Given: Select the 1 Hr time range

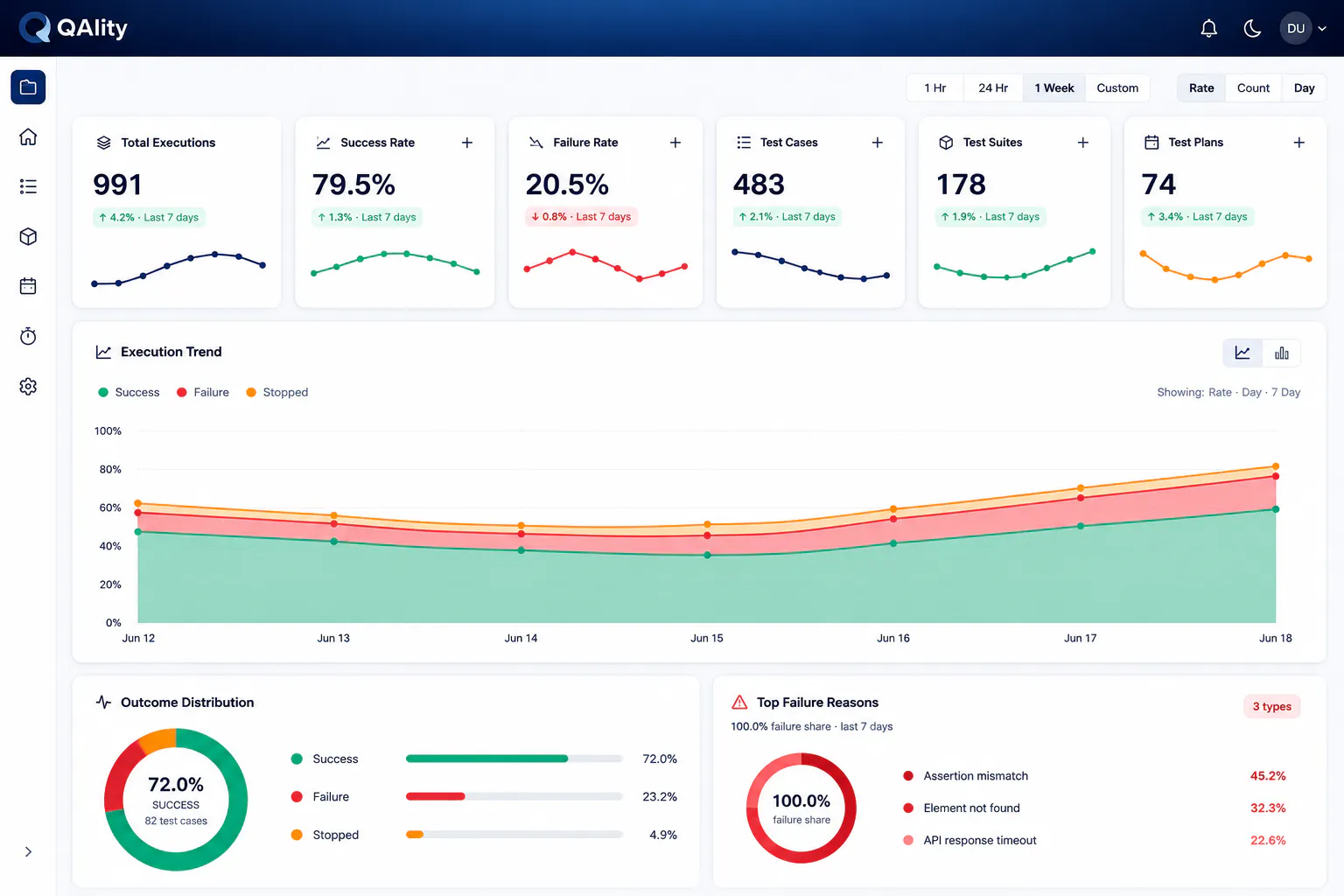Looking at the screenshot, I should tap(935, 87).
